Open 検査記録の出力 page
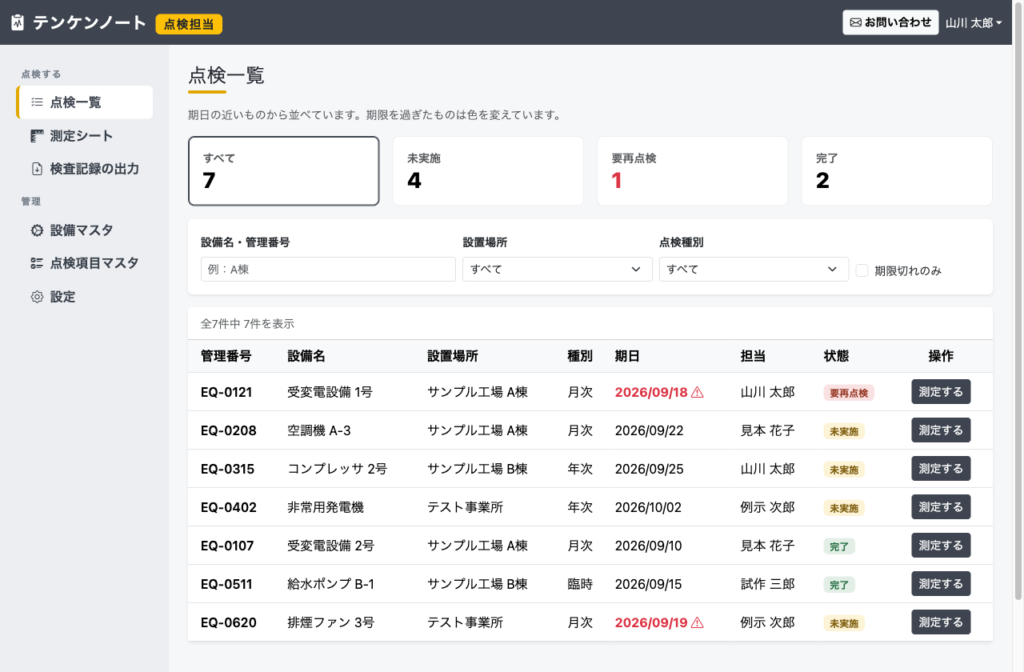Viewport: 1024px width, 672px height. click(85, 168)
